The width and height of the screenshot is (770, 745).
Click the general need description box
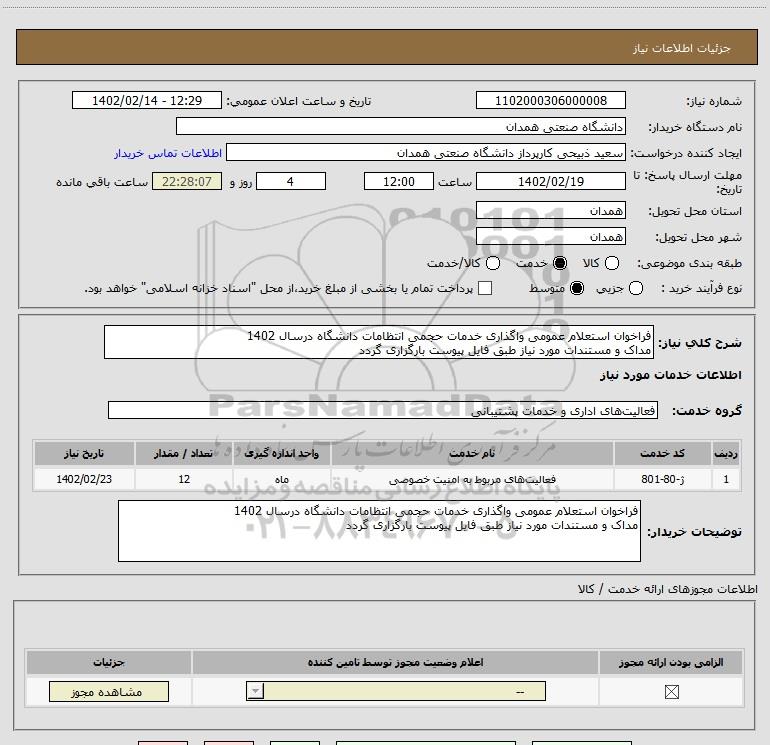point(379,342)
